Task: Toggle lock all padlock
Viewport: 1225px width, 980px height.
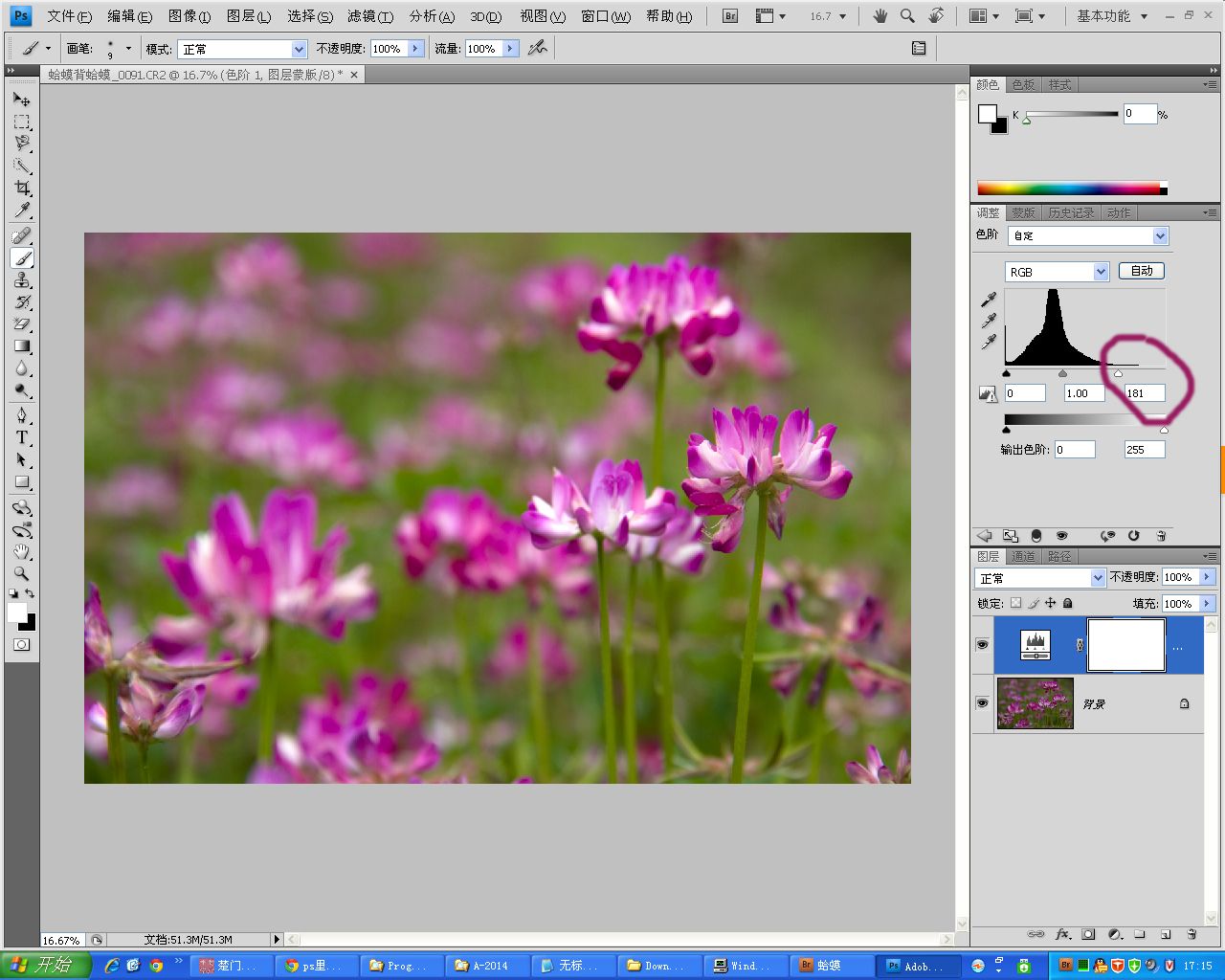Action: 1068,603
